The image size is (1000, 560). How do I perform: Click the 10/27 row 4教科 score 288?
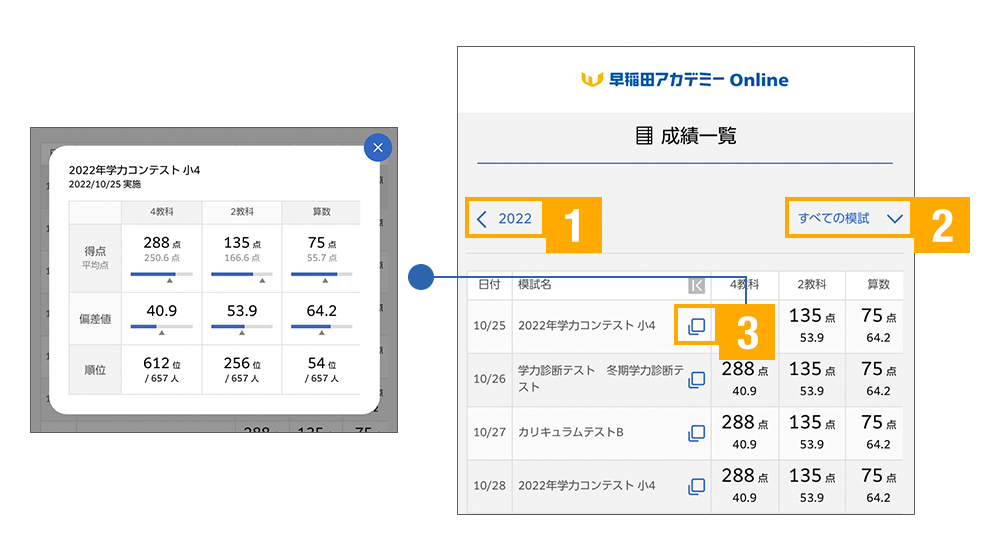pyautogui.click(x=744, y=422)
